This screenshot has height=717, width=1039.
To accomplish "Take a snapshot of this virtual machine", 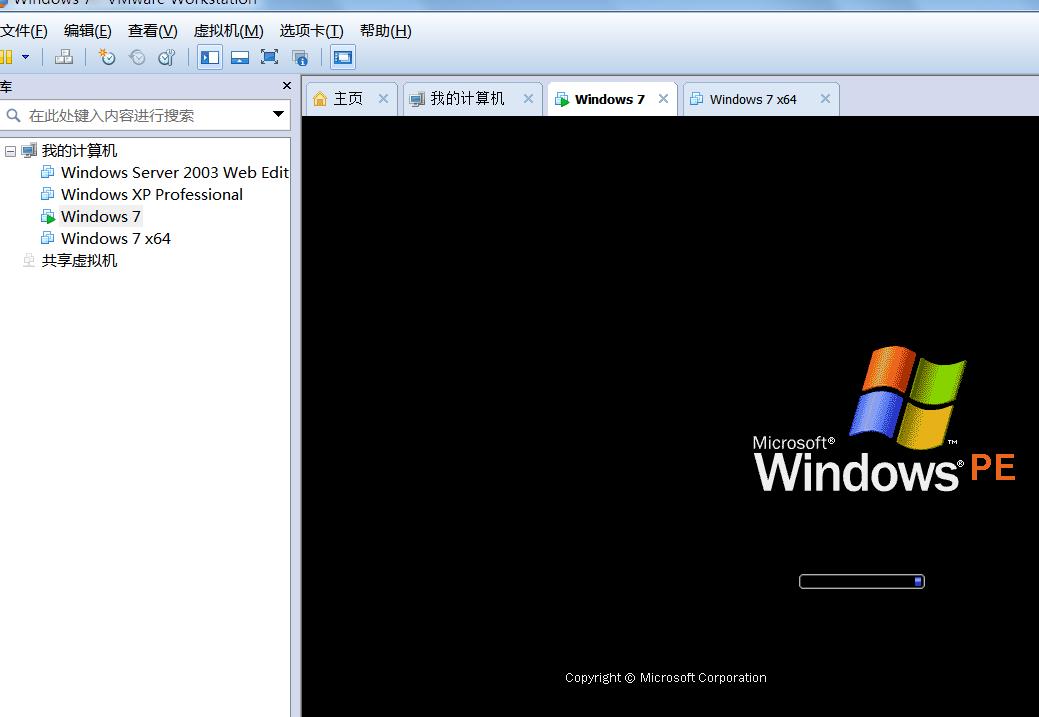I will (107, 57).
